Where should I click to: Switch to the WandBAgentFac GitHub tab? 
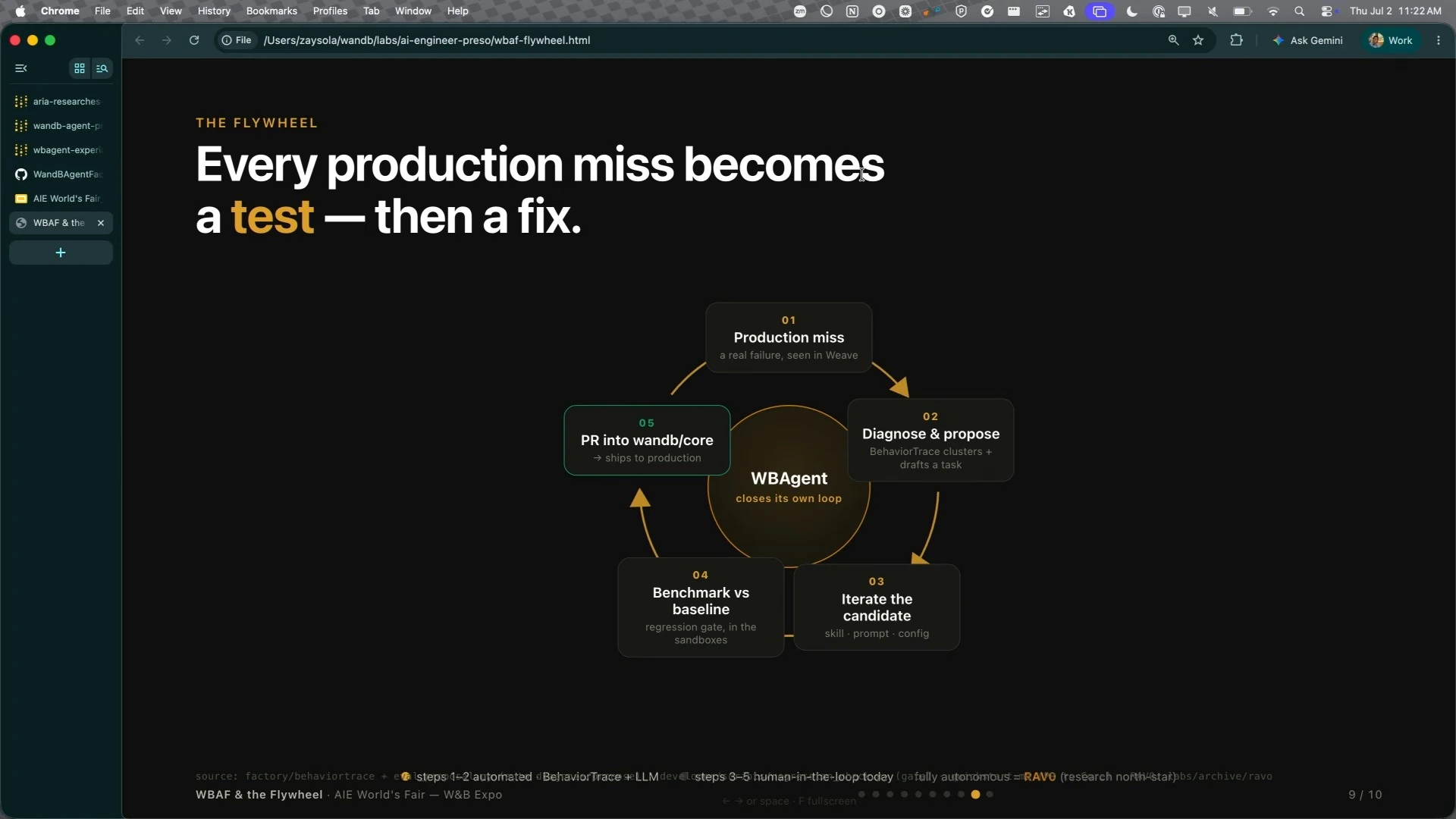(x=61, y=174)
